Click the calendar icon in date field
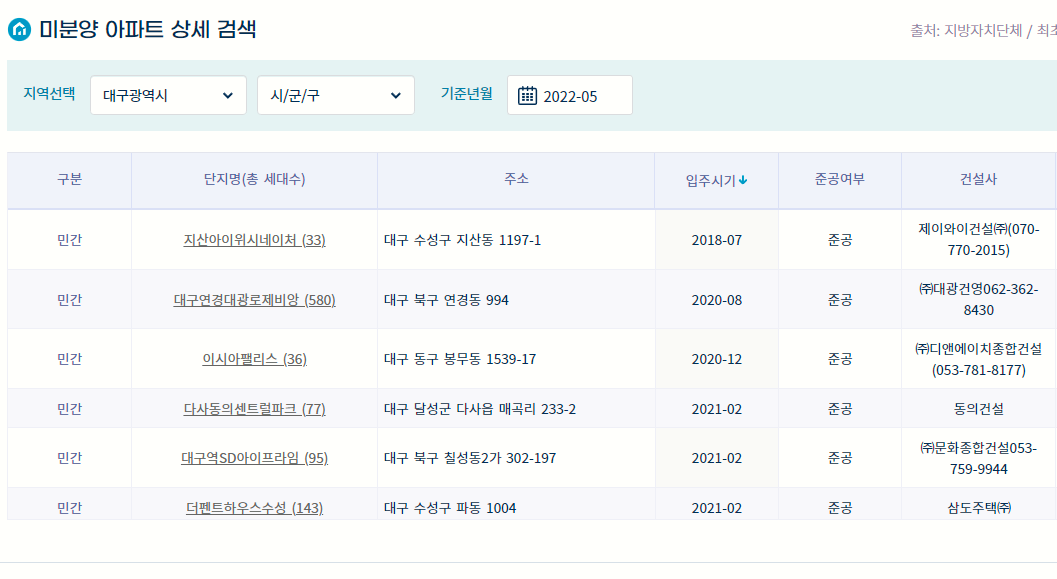 [x=527, y=96]
